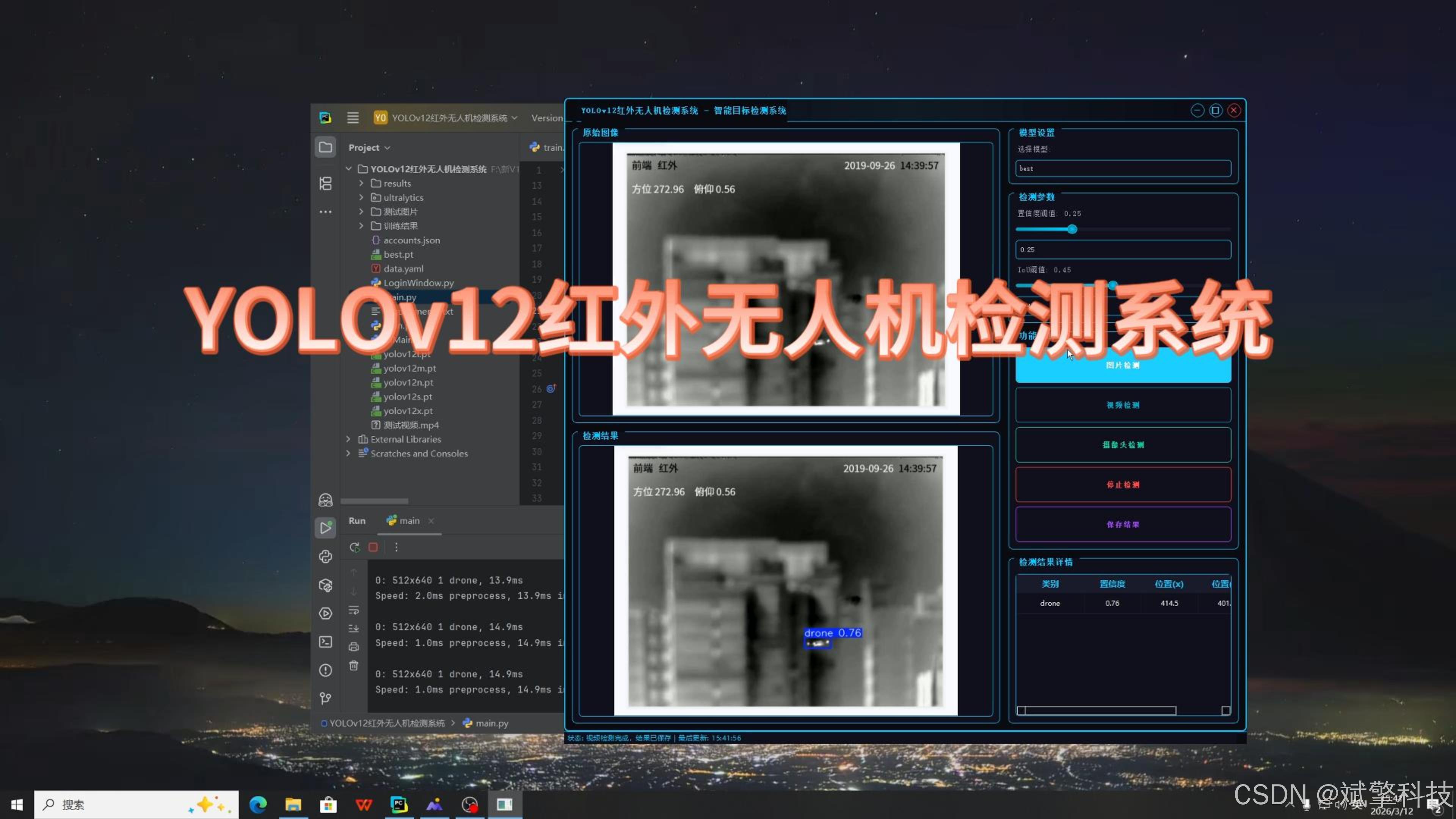Open Microsoft Edge from the taskbar
This screenshot has width=1456, height=819.
point(258,804)
